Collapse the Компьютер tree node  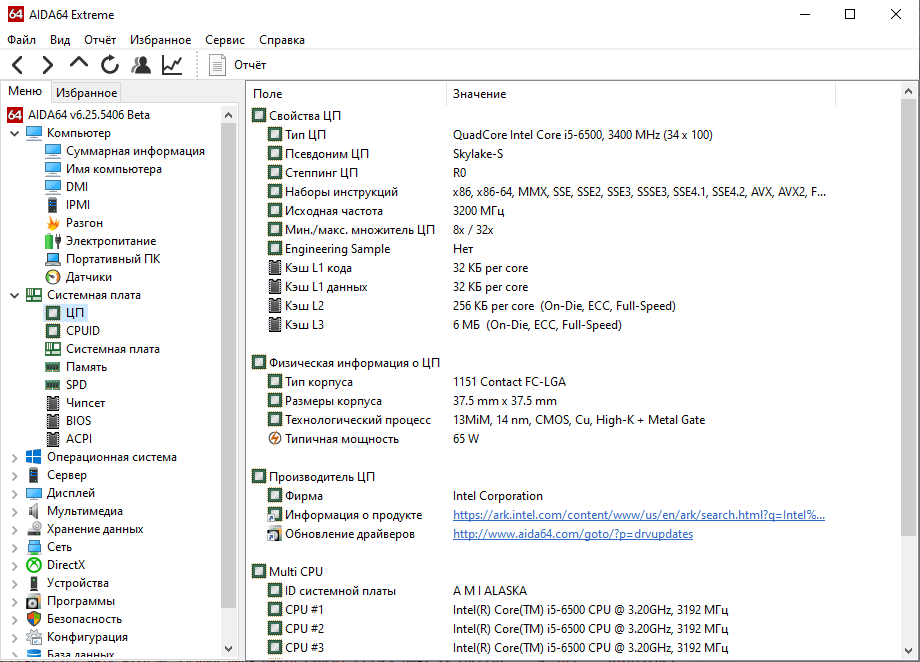(15, 133)
